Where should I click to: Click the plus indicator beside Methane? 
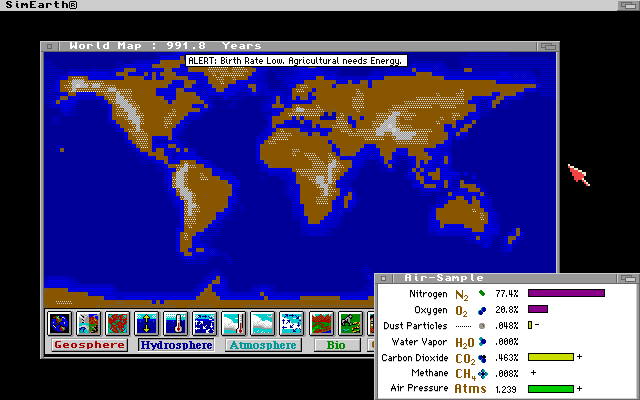533,373
